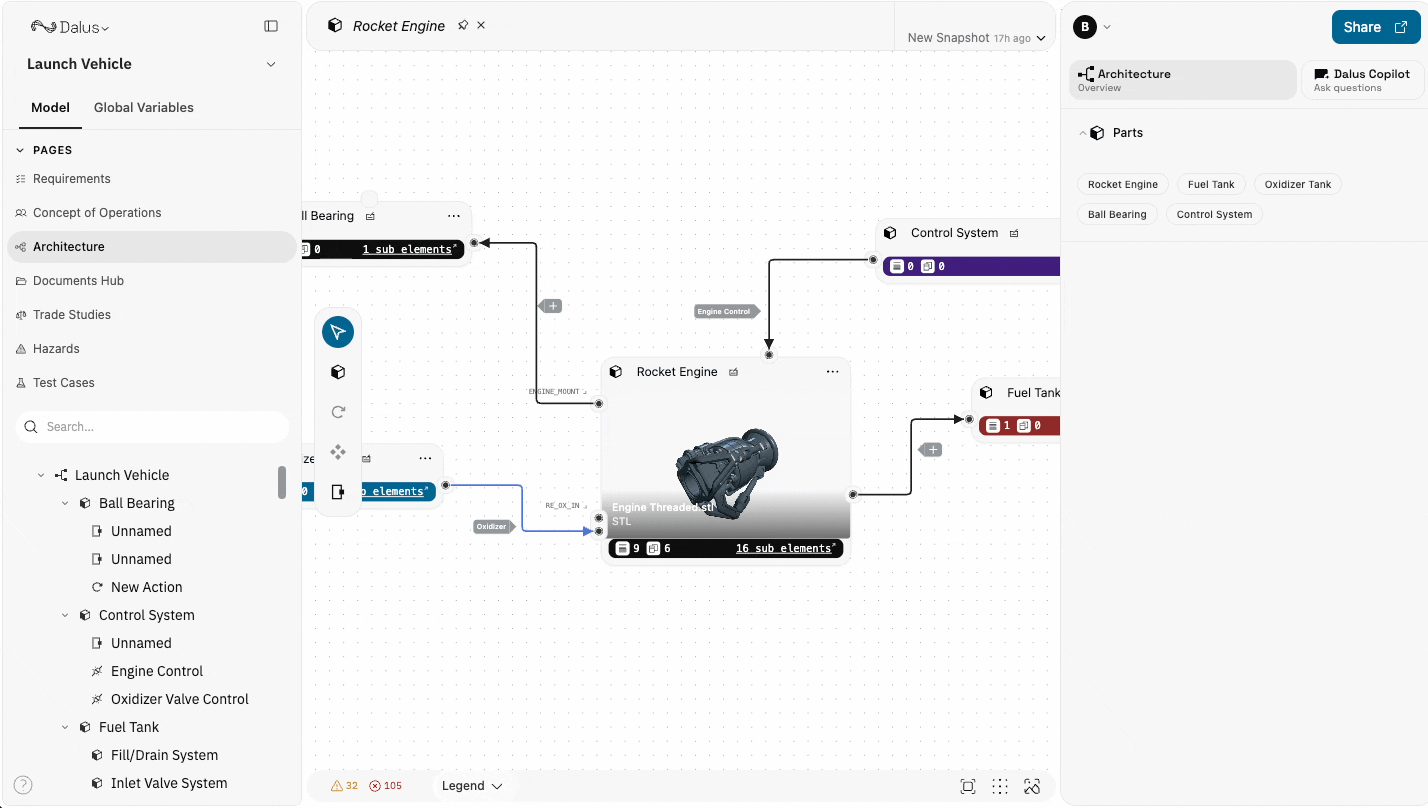Image resolution: width=1428 pixels, height=808 pixels.
Task: Select Oxidizer Valve Control tree item
Action: (x=180, y=700)
